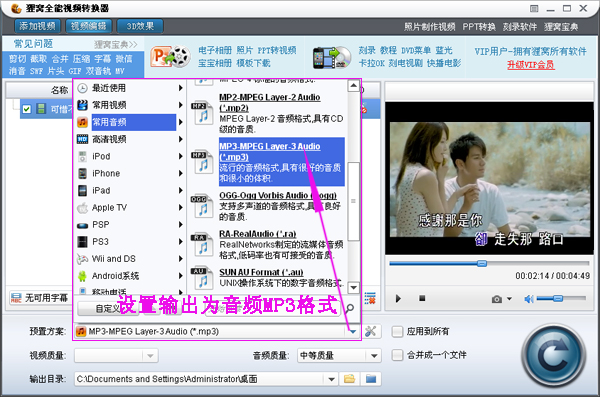Adjust the volume slider
Screen dimensions: 600x397
pyautogui.click(x=561, y=298)
